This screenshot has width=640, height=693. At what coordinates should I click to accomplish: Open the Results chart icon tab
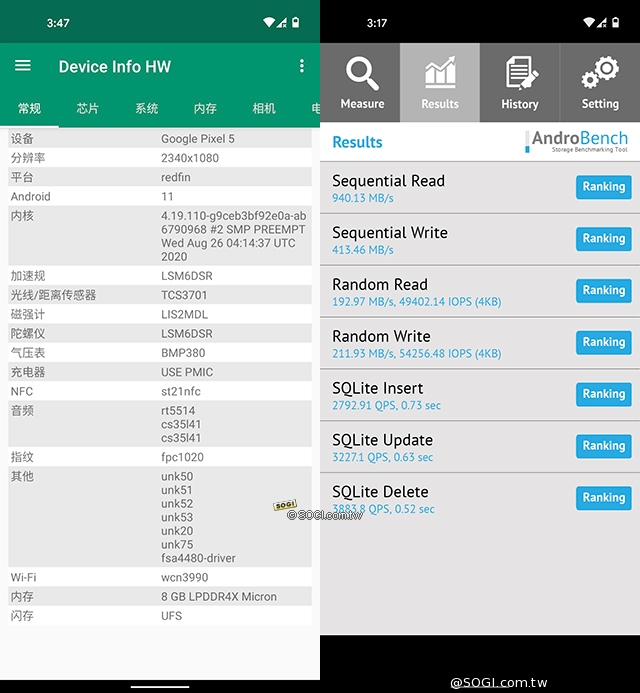440,82
